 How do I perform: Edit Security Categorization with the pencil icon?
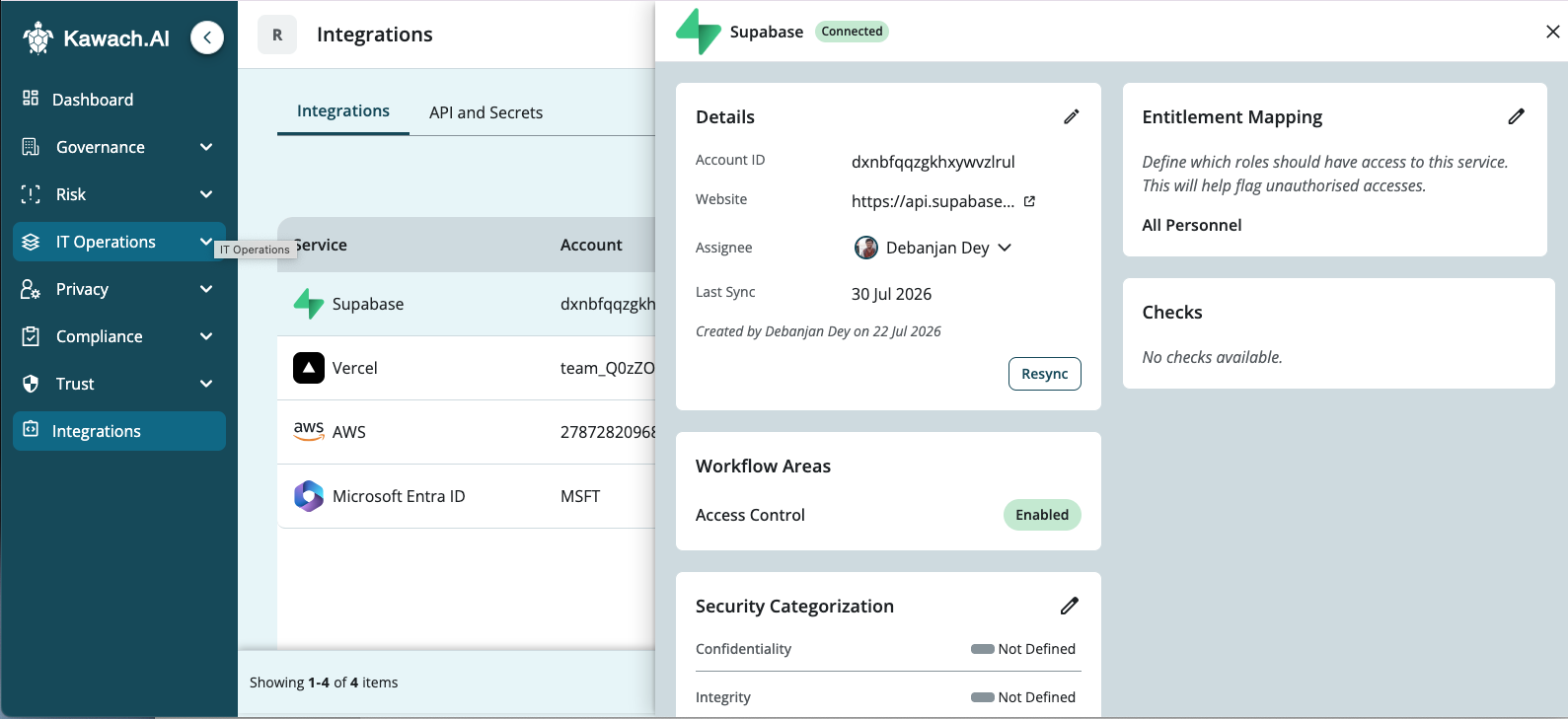[1070, 606]
